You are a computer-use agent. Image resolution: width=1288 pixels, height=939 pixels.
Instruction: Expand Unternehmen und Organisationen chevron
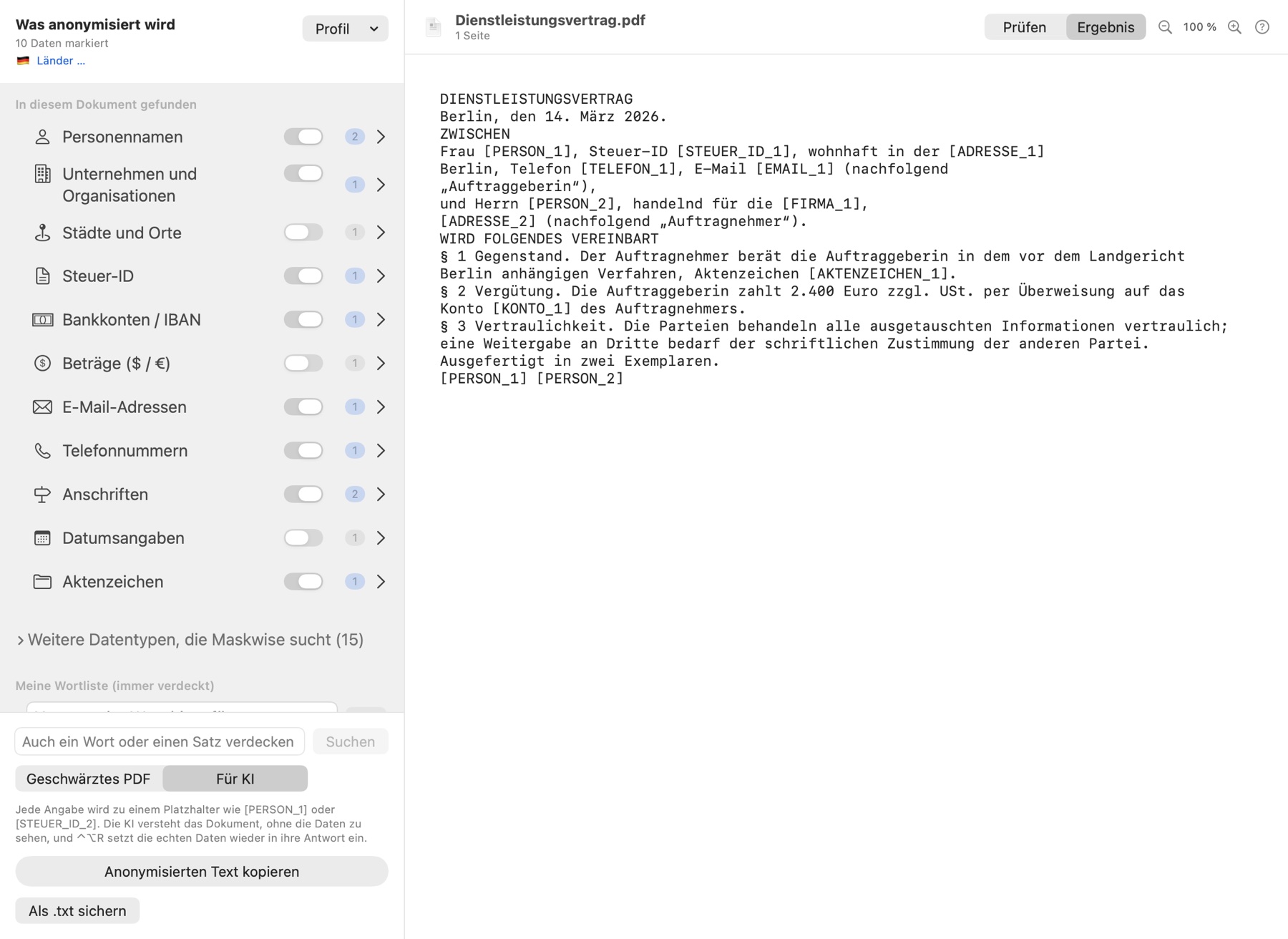[x=381, y=185]
